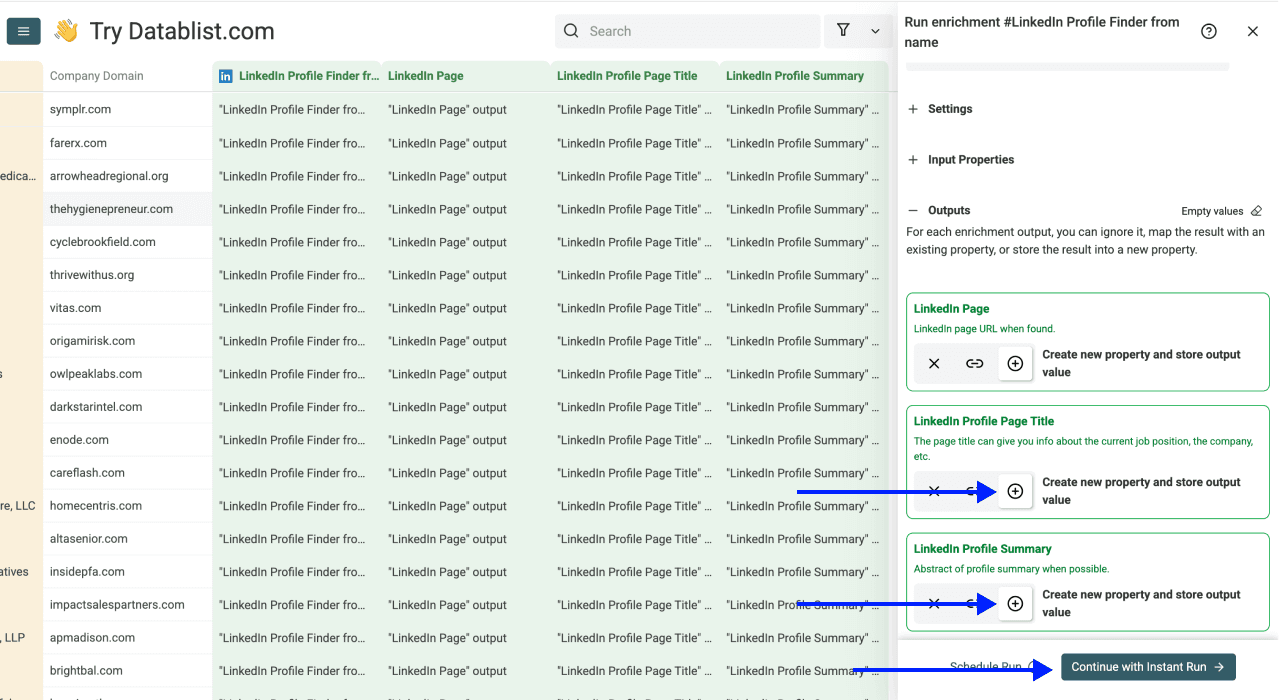This screenshot has height=700, width=1279.
Task: Create new property for LinkedIn Page via plus icon
Action: point(1015,363)
